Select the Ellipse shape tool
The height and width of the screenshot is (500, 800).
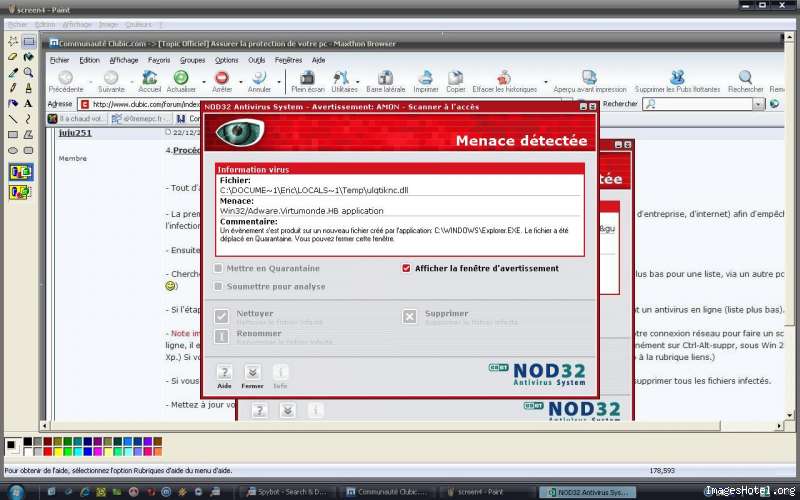[x=13, y=151]
